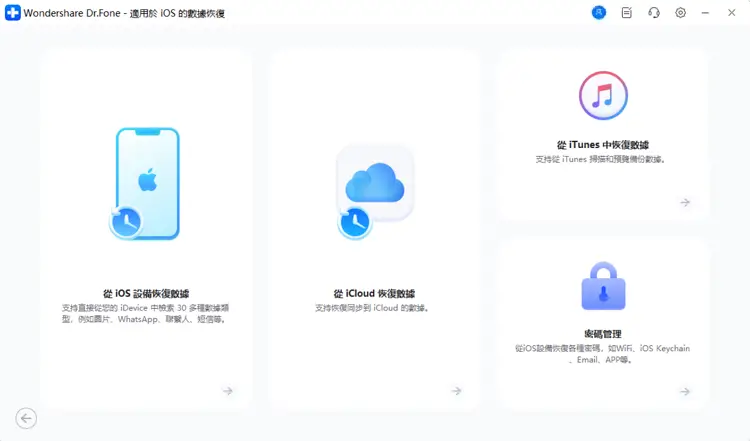750x441 pixels.
Task: Click description mentioning iOS Keychain
Action: [x=602, y=354]
